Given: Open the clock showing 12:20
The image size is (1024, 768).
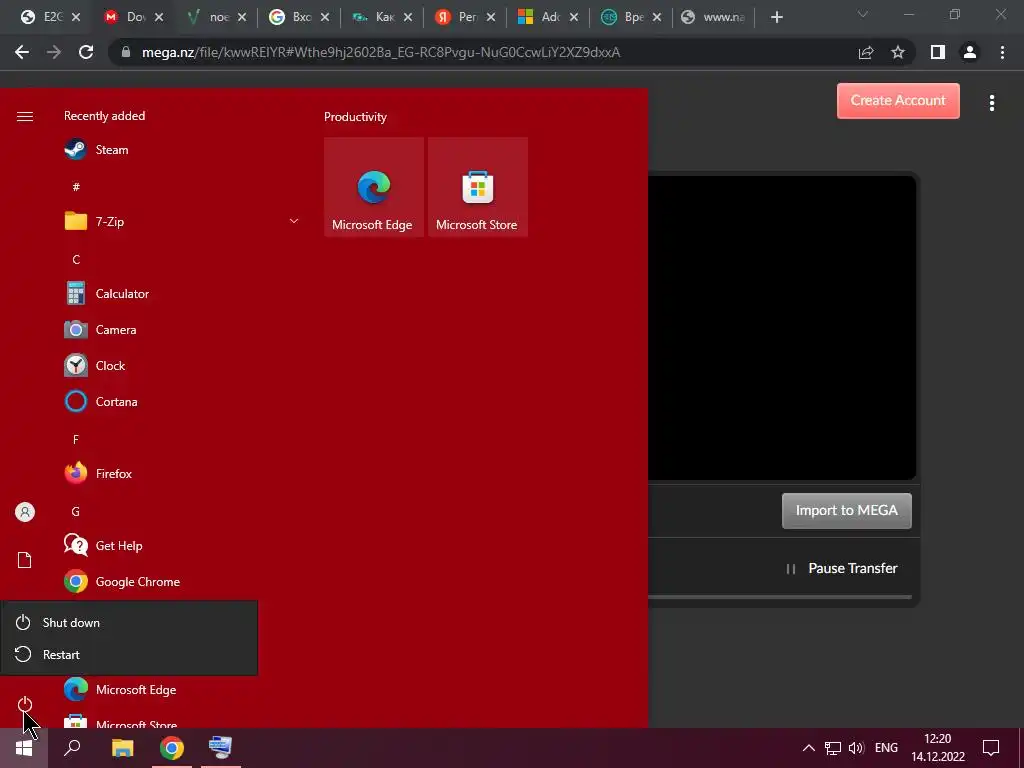Looking at the screenshot, I should (x=938, y=748).
